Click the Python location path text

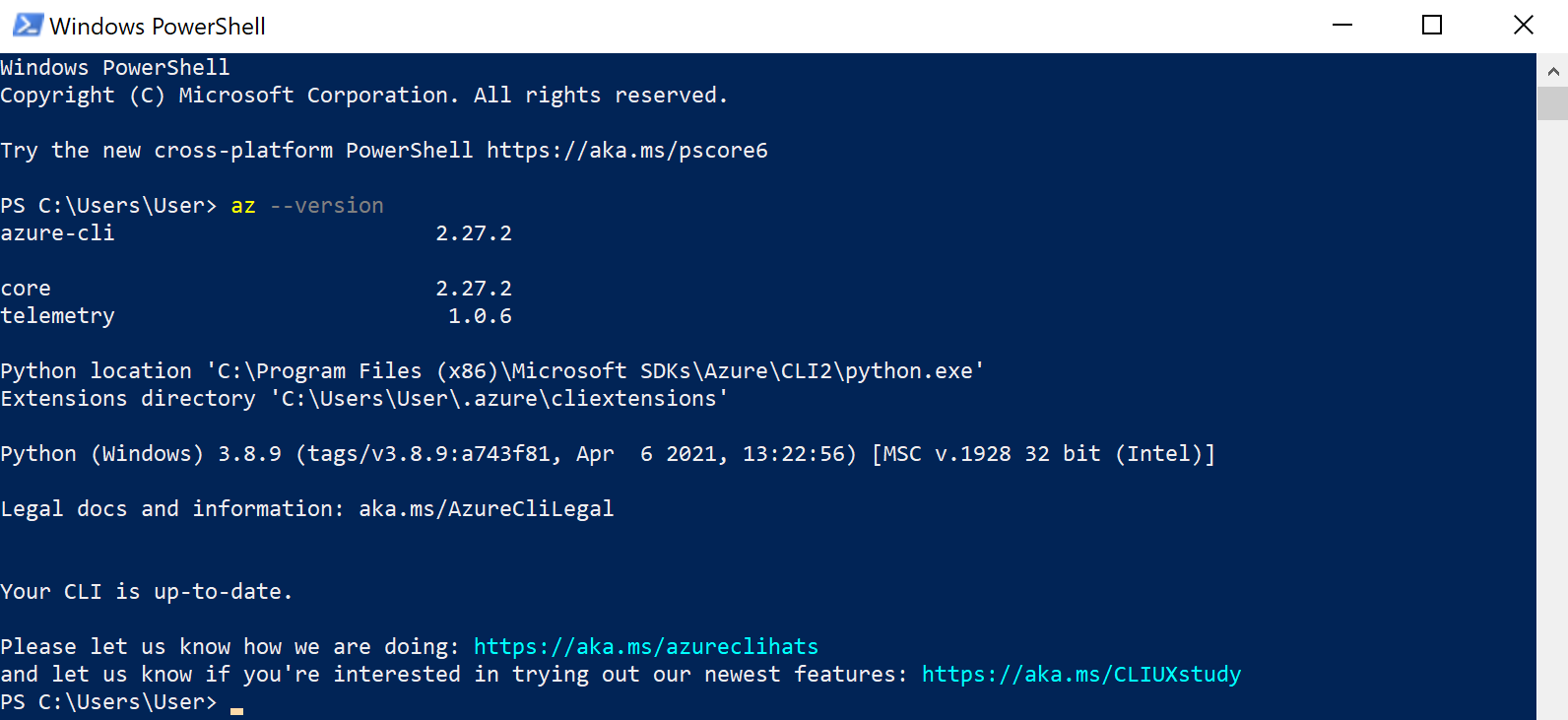[492, 370]
